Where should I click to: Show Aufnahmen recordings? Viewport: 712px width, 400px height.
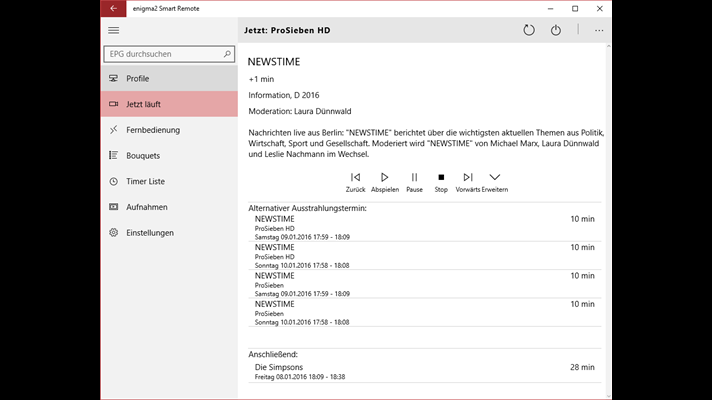169,207
